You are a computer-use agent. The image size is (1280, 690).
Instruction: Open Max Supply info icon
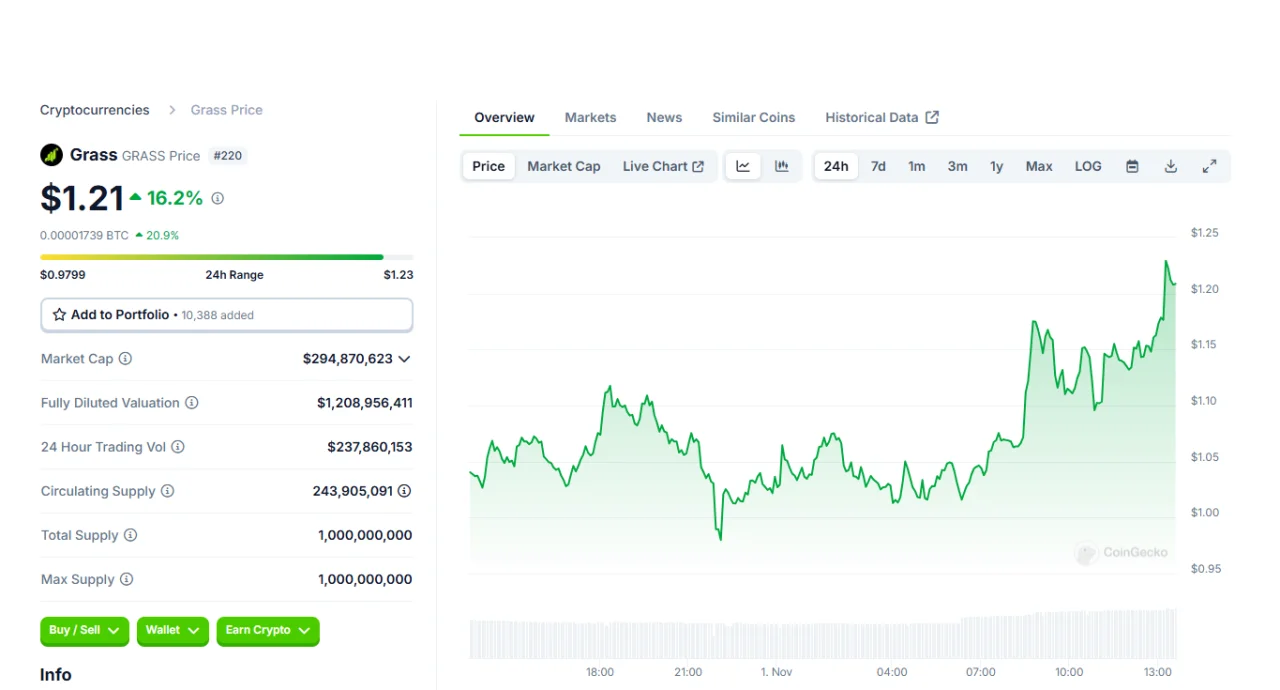click(126, 579)
